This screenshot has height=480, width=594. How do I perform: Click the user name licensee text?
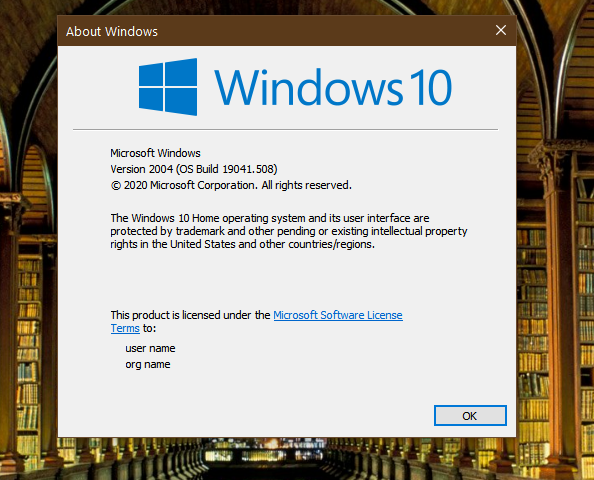[150, 348]
